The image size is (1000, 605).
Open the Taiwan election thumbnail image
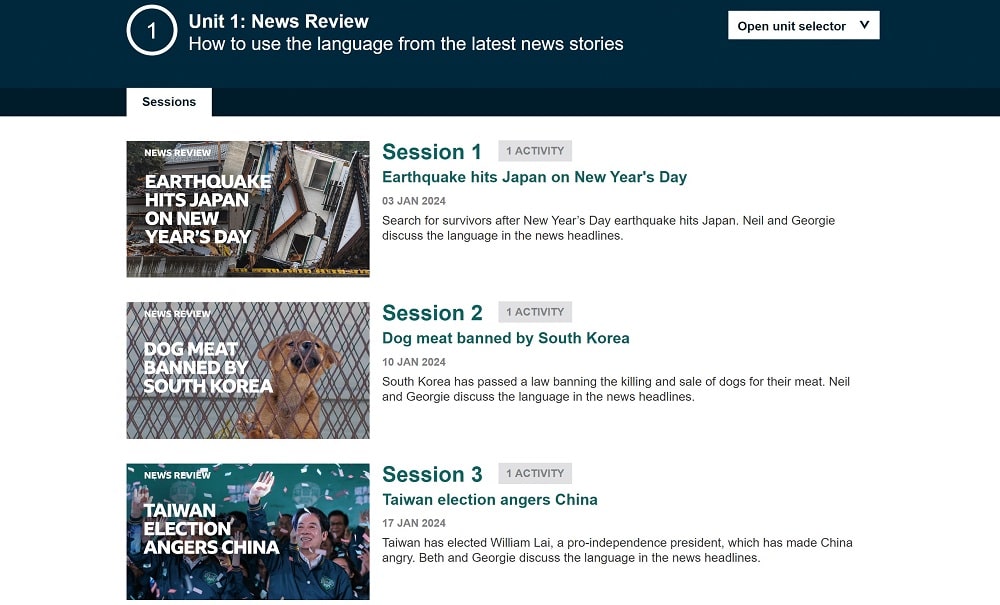point(248,531)
